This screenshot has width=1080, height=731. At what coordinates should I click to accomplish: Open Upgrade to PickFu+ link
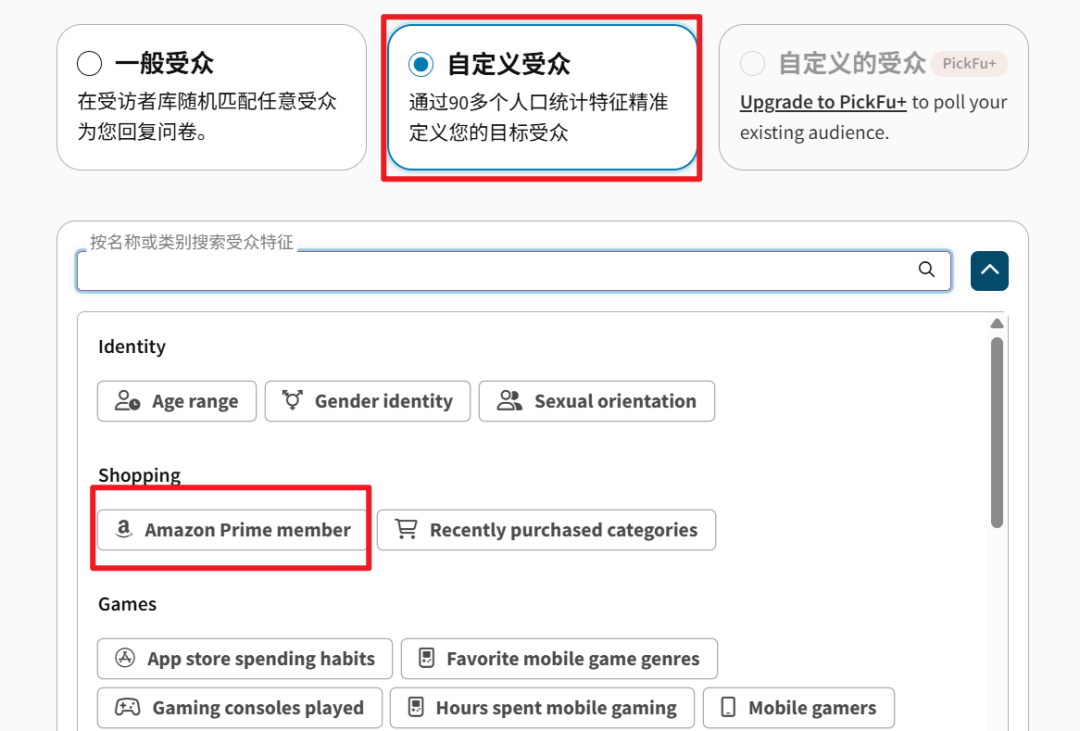pos(823,102)
